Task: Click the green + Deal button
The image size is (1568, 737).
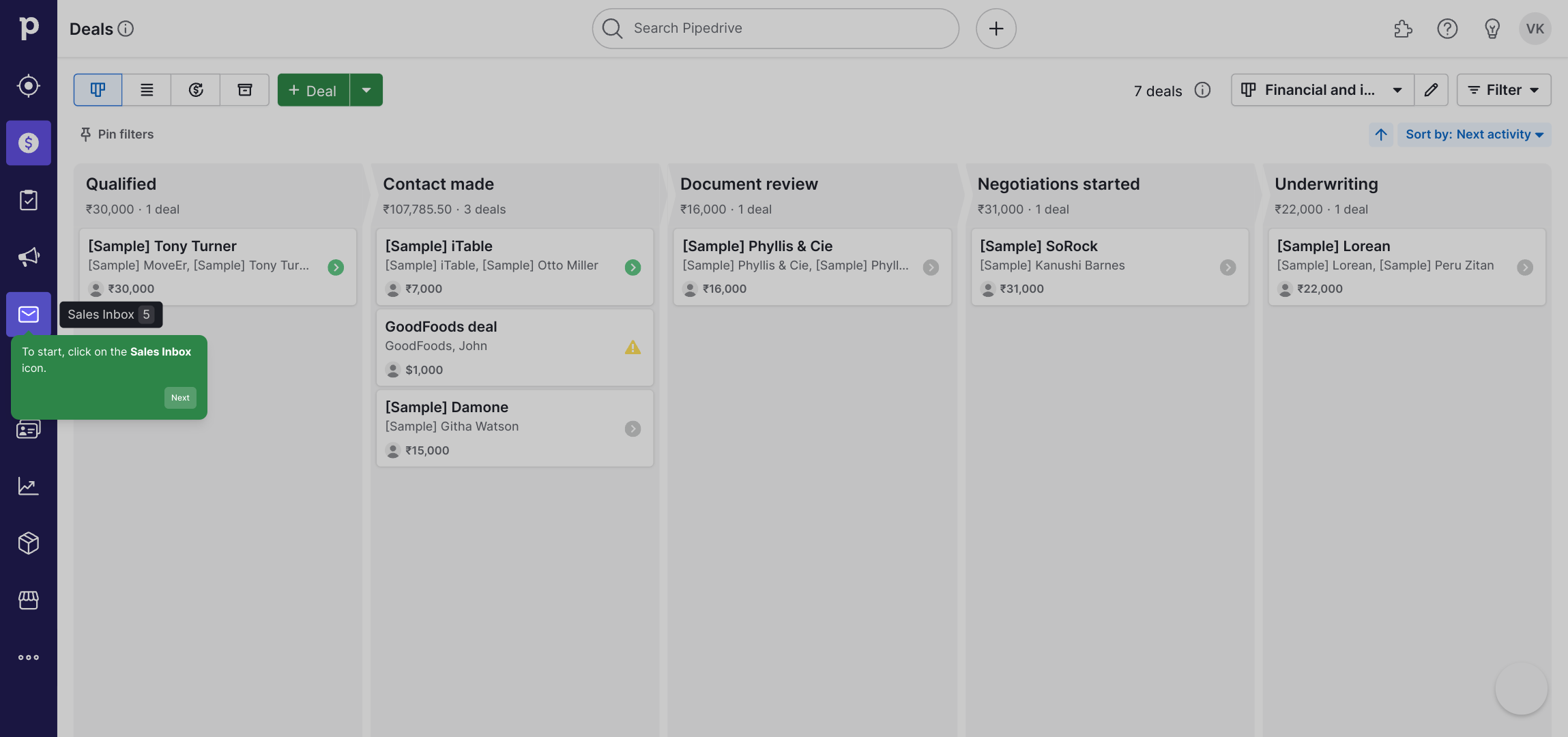Action: pyautogui.click(x=313, y=90)
